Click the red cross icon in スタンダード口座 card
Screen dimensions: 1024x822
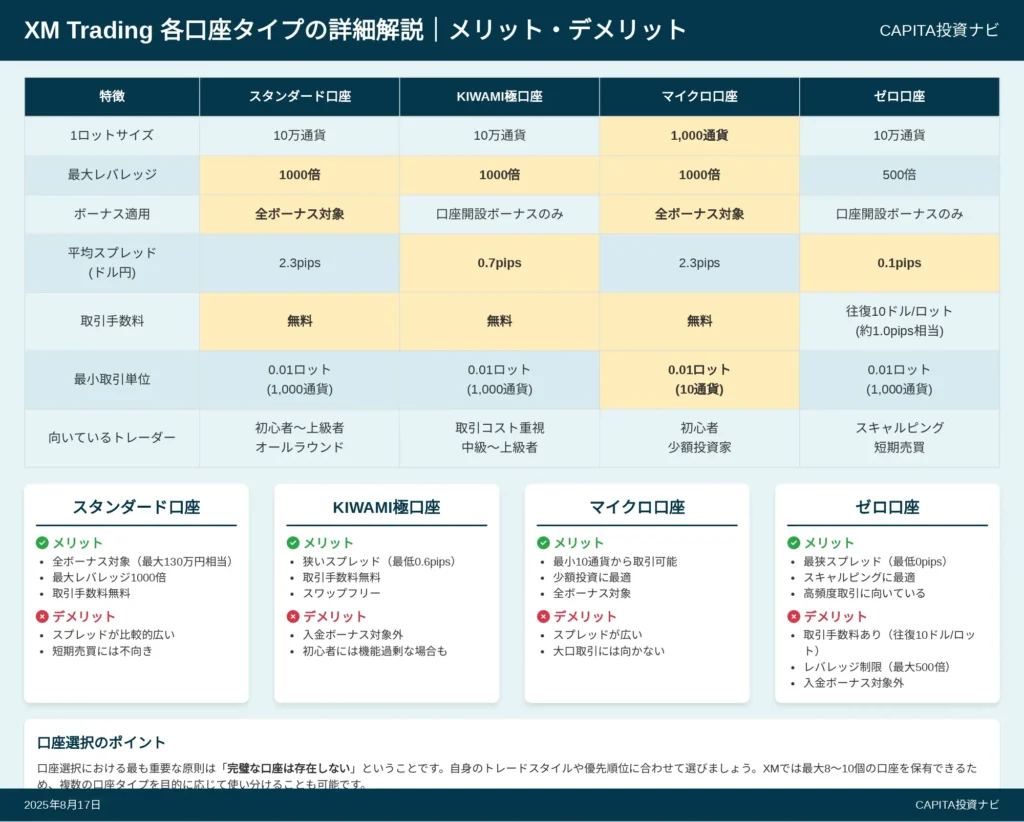(x=42, y=616)
